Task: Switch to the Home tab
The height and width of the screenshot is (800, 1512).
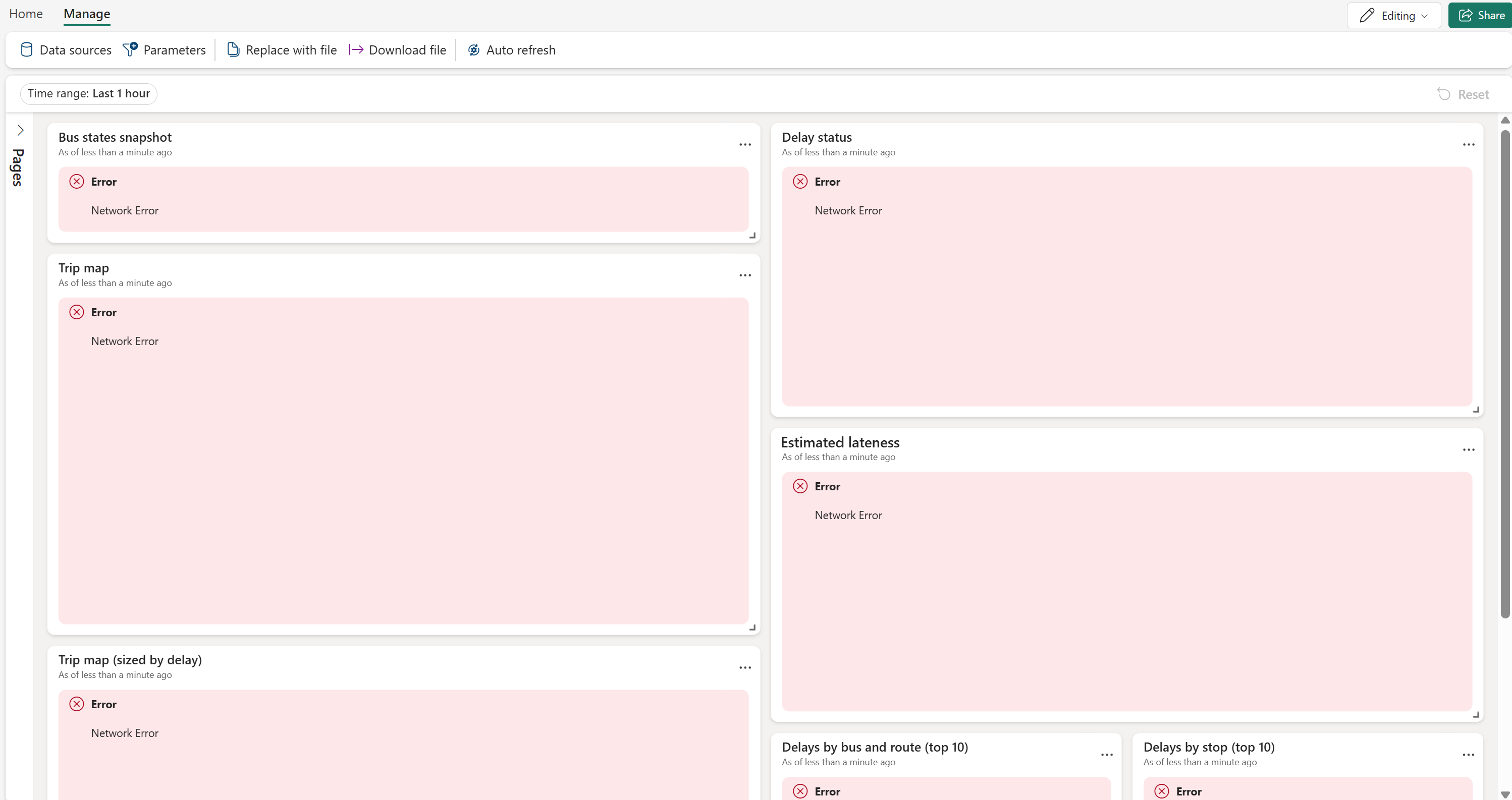Action: (x=26, y=14)
